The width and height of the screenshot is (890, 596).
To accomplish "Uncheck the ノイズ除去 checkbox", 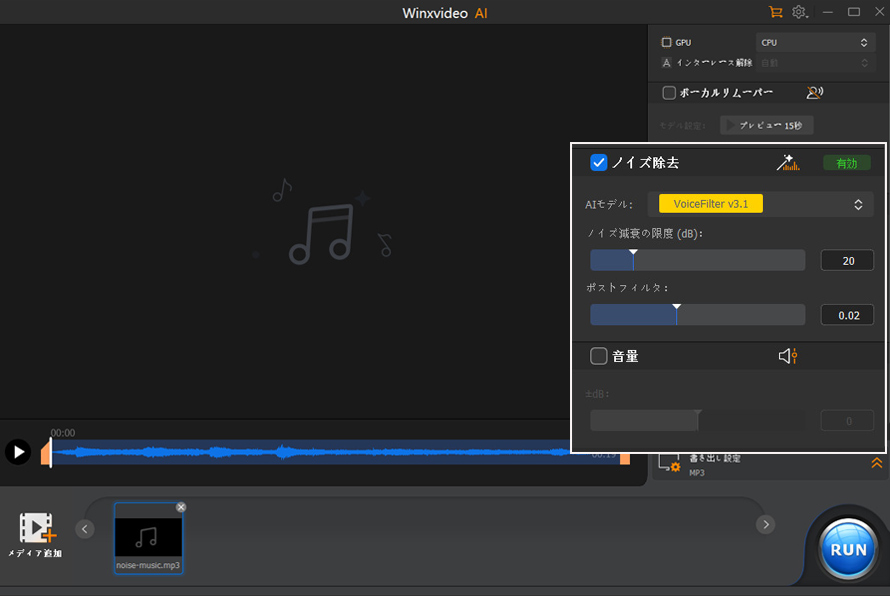I will [599, 163].
